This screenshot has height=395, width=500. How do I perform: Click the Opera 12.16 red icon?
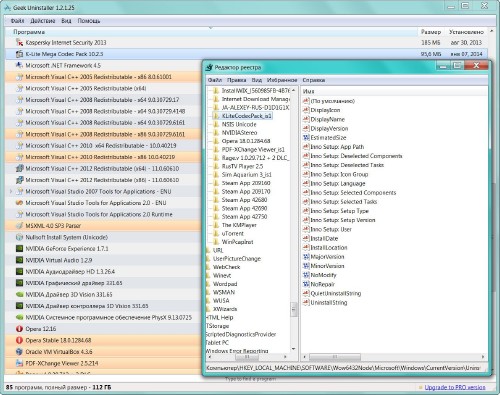(x=19, y=329)
